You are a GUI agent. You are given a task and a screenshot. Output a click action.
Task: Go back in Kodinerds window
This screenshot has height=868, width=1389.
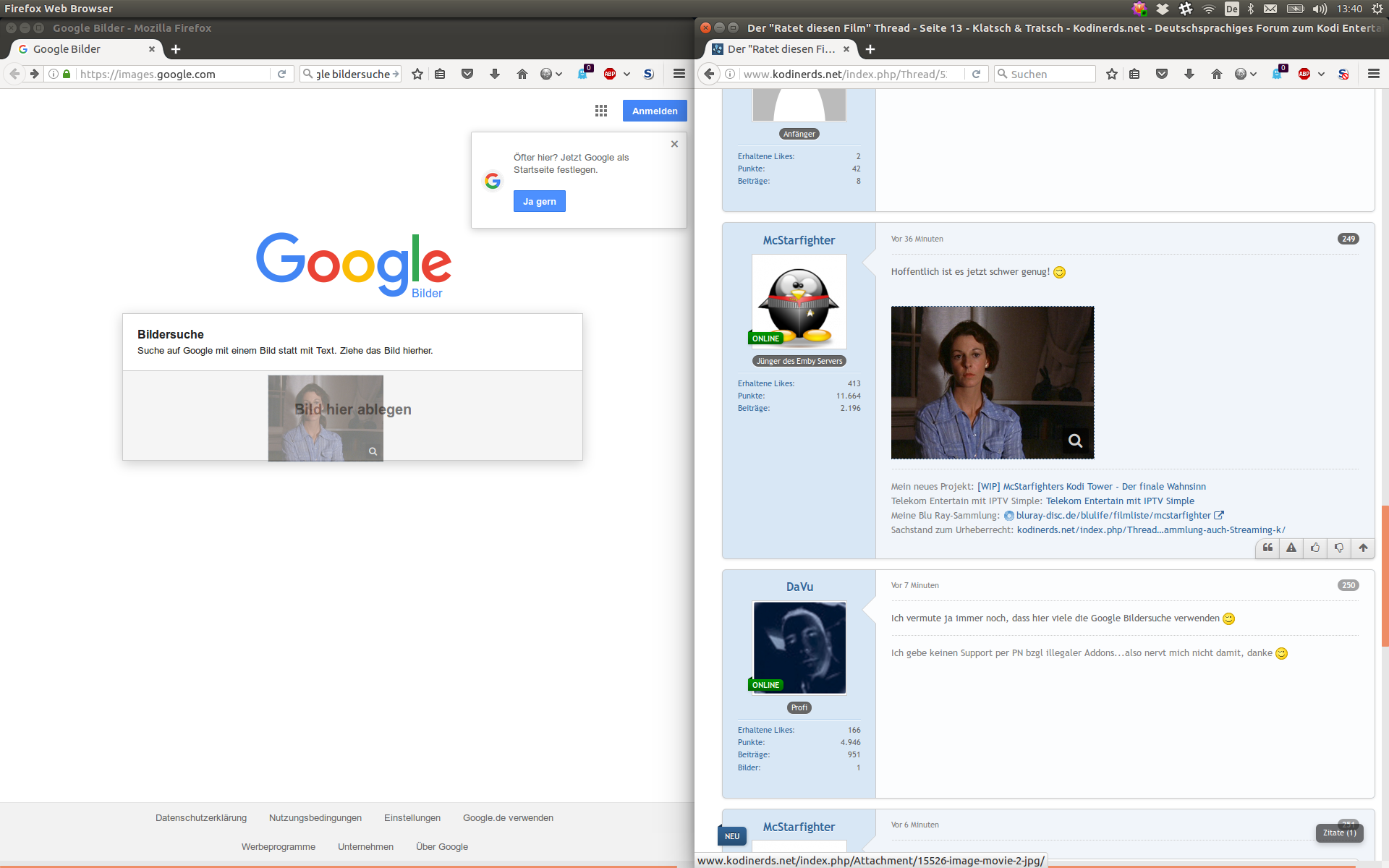[x=710, y=74]
